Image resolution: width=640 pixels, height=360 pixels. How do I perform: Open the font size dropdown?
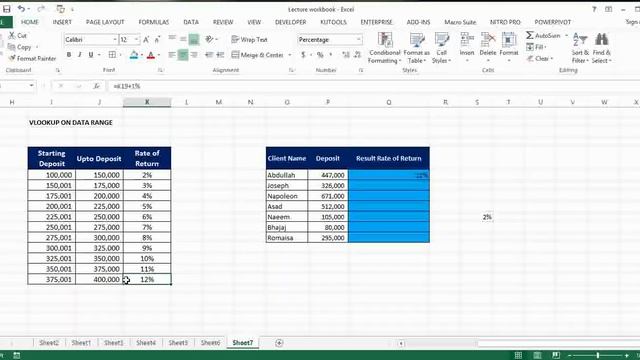136,40
